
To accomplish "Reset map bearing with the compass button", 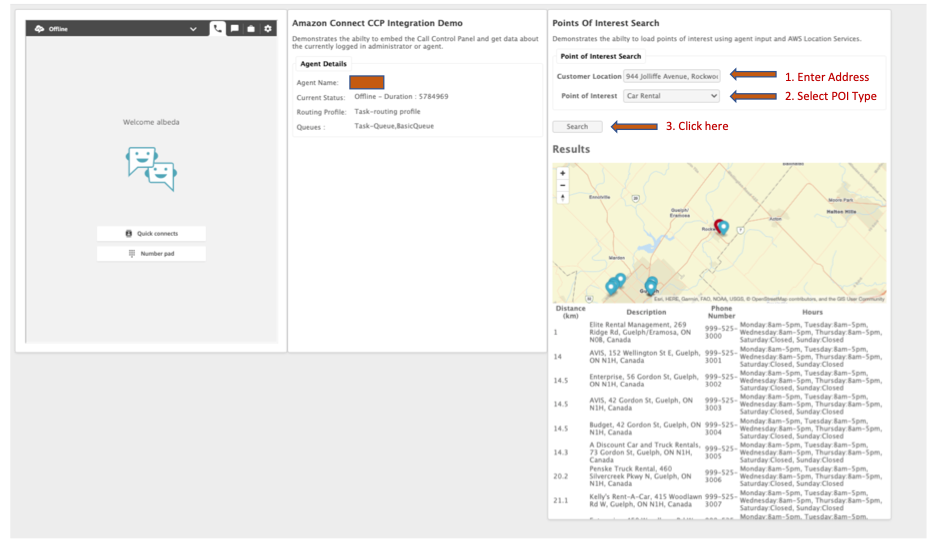I will tap(562, 198).
